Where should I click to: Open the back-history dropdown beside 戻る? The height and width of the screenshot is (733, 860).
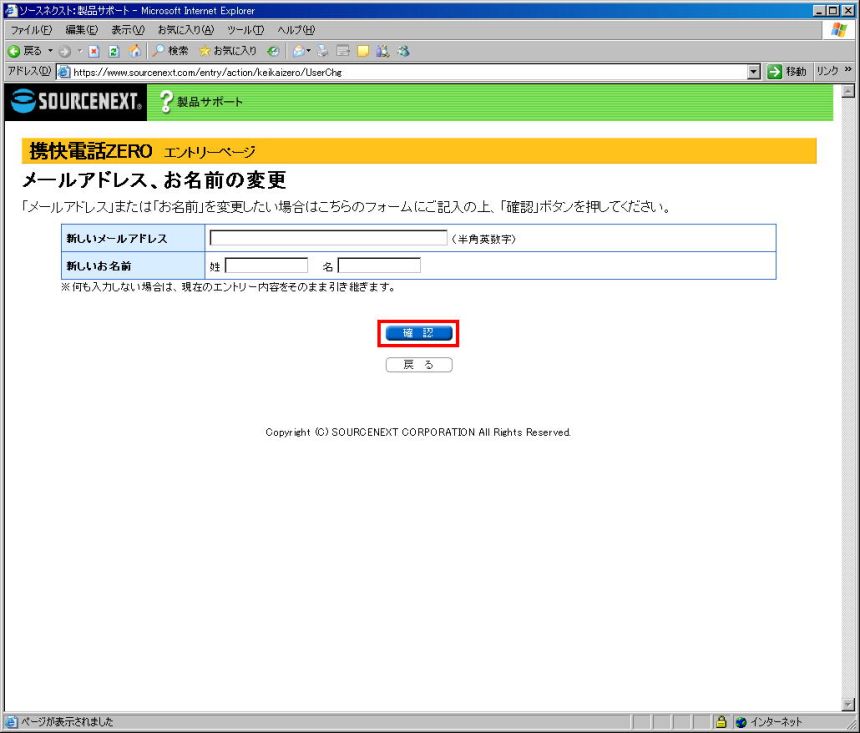[x=50, y=51]
